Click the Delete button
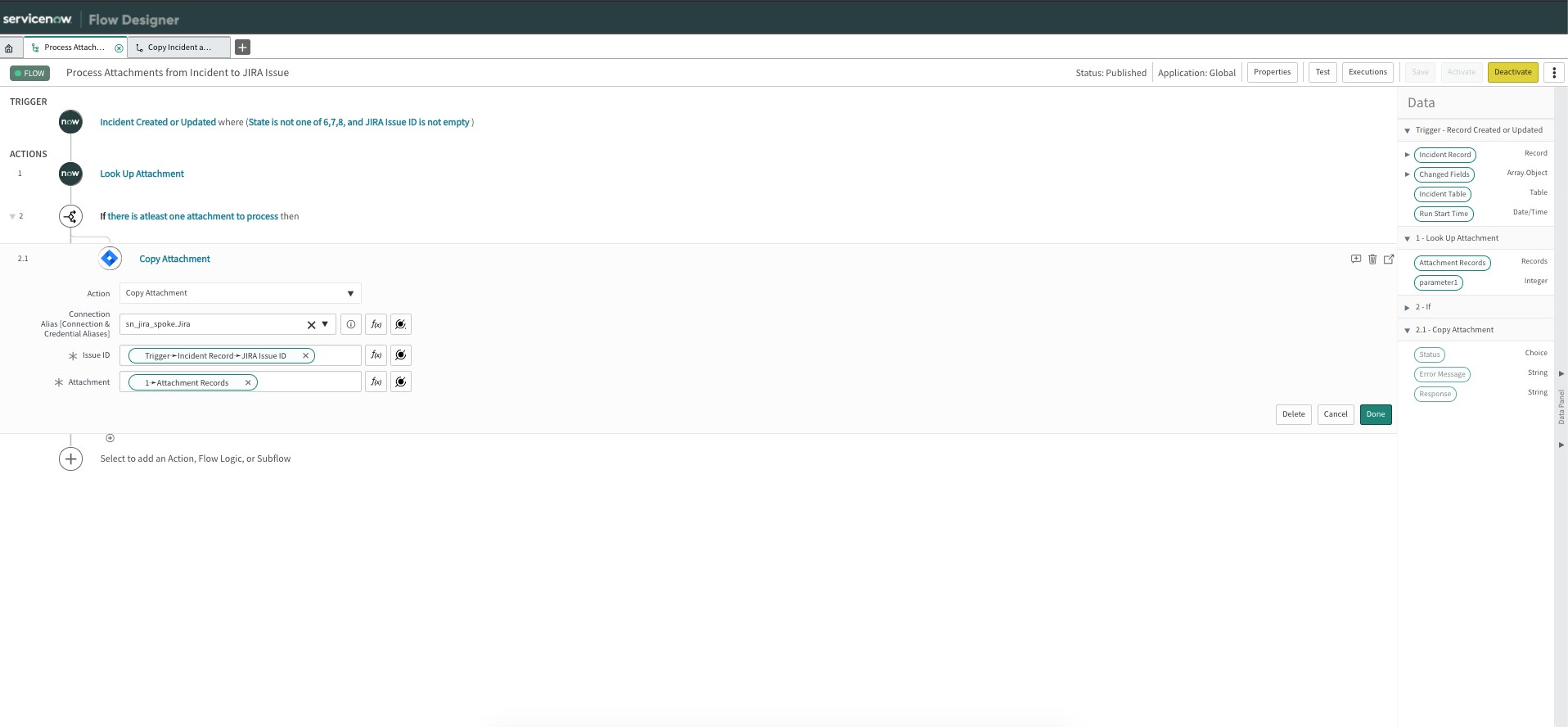The image size is (1568, 727). [1293, 414]
